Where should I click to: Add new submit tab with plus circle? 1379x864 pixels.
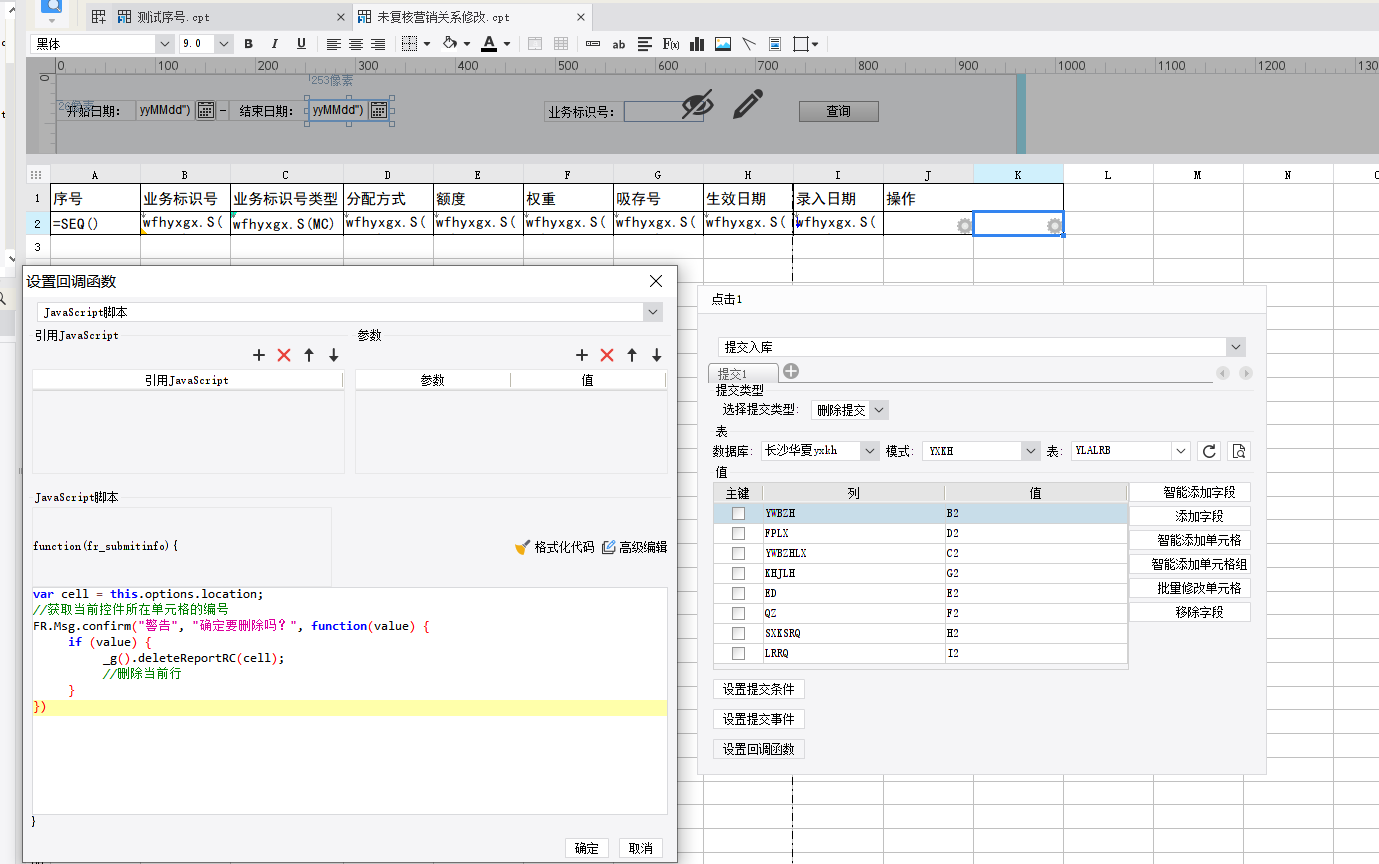pyautogui.click(x=790, y=372)
